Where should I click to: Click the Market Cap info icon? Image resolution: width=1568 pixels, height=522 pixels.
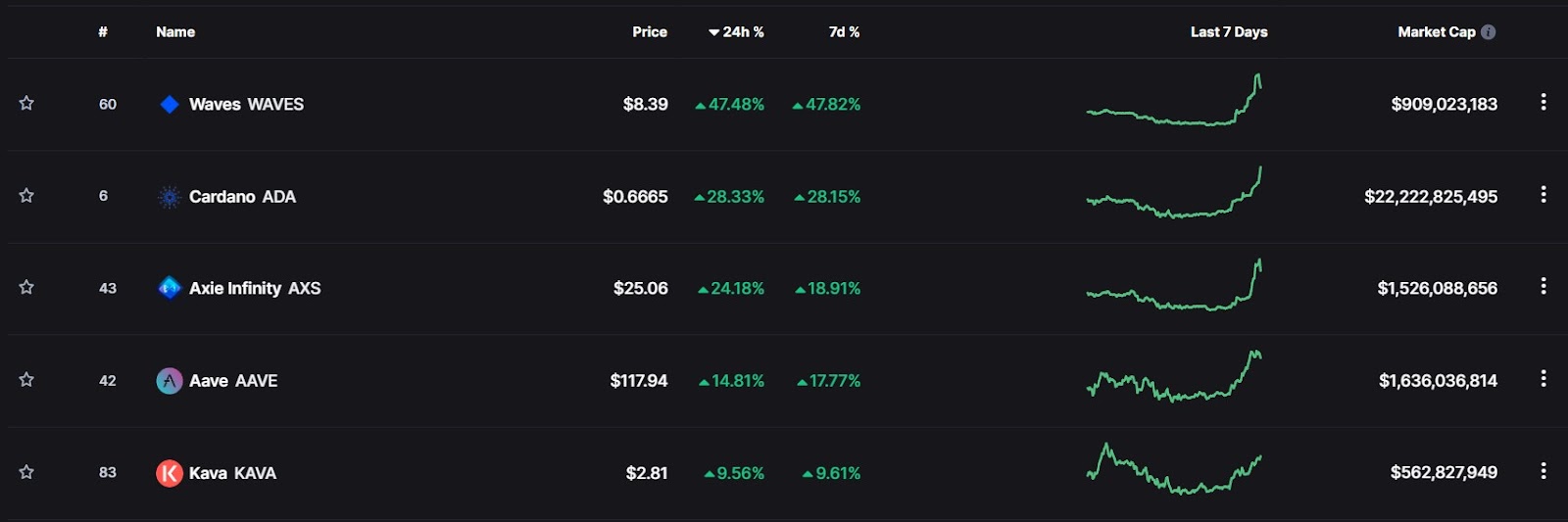click(1489, 32)
